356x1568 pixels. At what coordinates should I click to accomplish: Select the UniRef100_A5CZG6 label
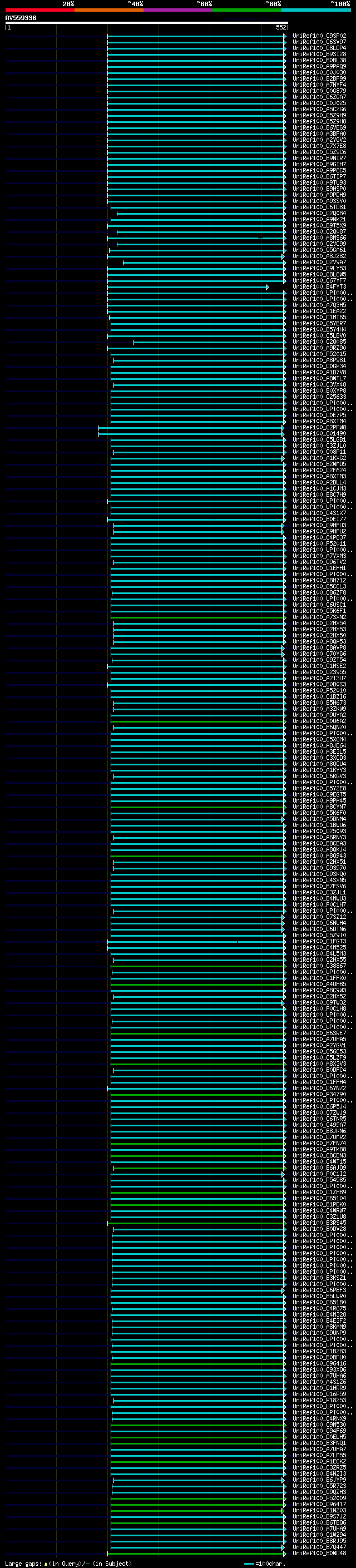[319, 110]
